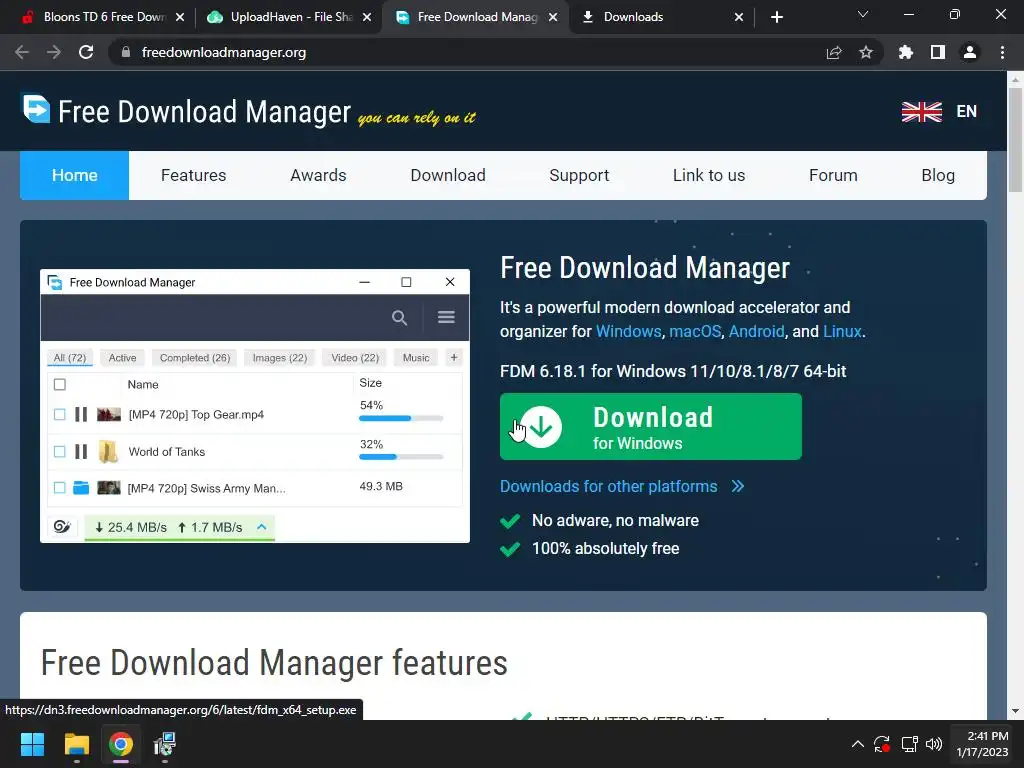The width and height of the screenshot is (1024, 768).
Task: Expand the Chrome tab search chevron
Action: 863,14
